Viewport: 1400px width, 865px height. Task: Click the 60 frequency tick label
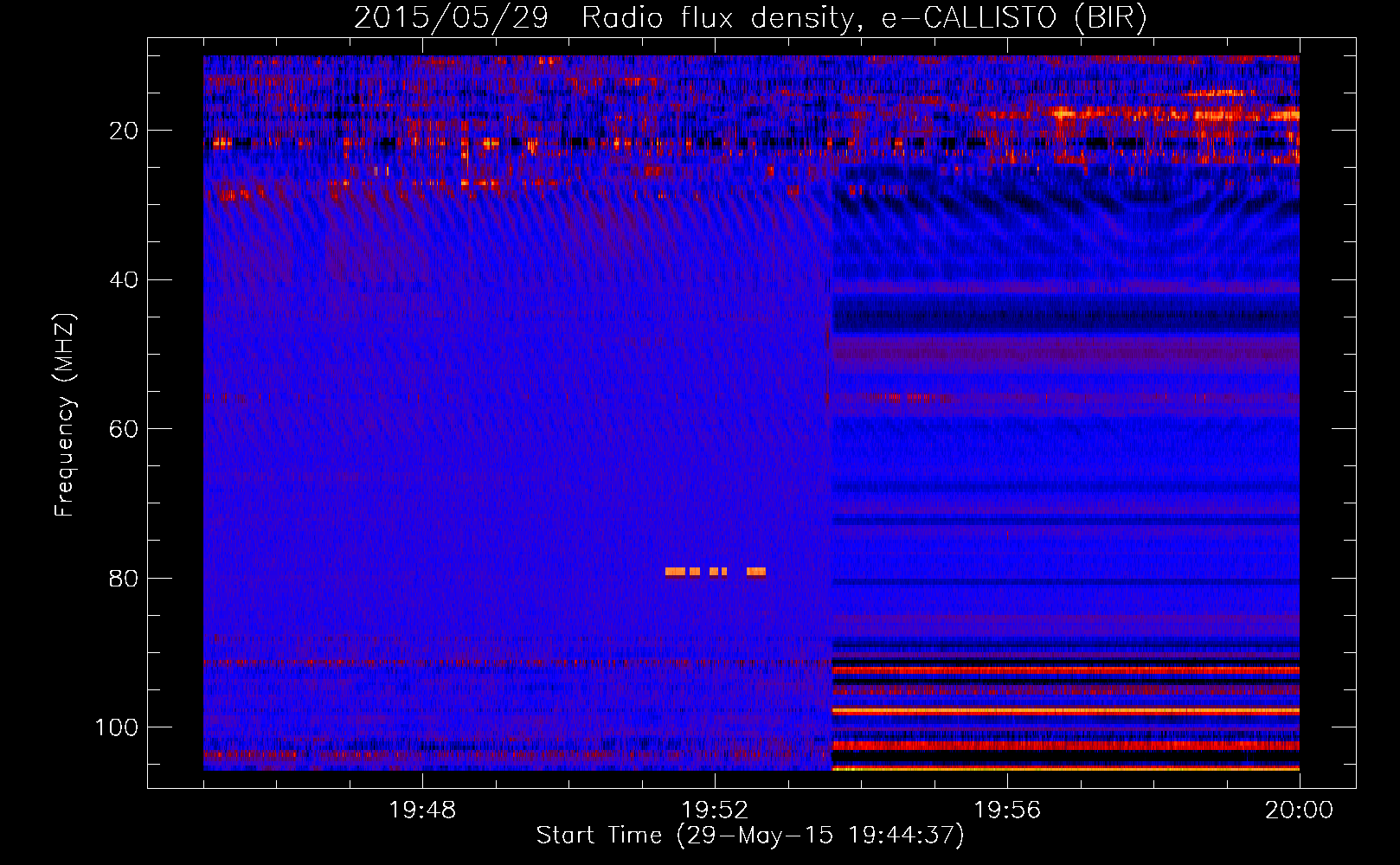coord(124,429)
